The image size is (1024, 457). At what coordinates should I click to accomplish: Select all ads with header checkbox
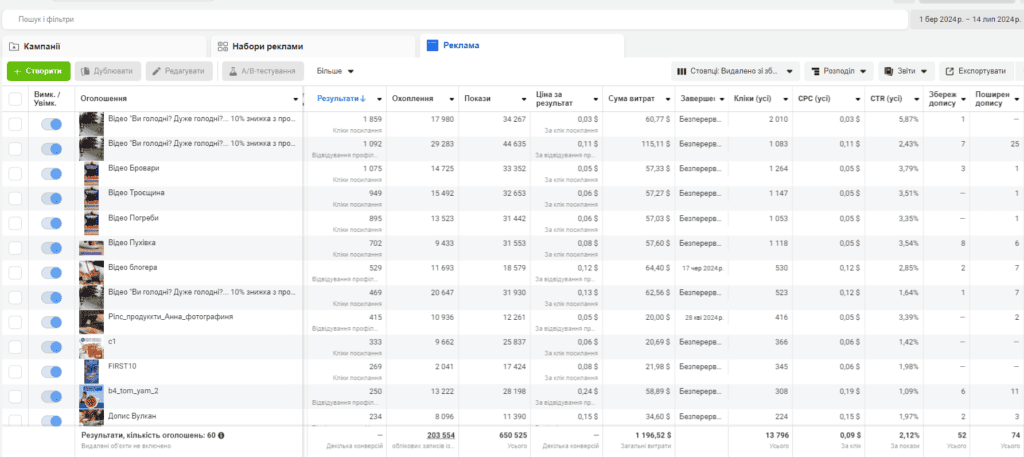pyautogui.click(x=15, y=99)
